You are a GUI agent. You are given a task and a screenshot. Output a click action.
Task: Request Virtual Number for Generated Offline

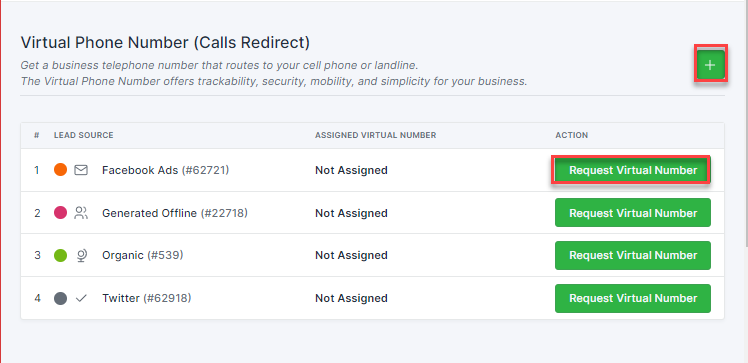[x=633, y=213]
